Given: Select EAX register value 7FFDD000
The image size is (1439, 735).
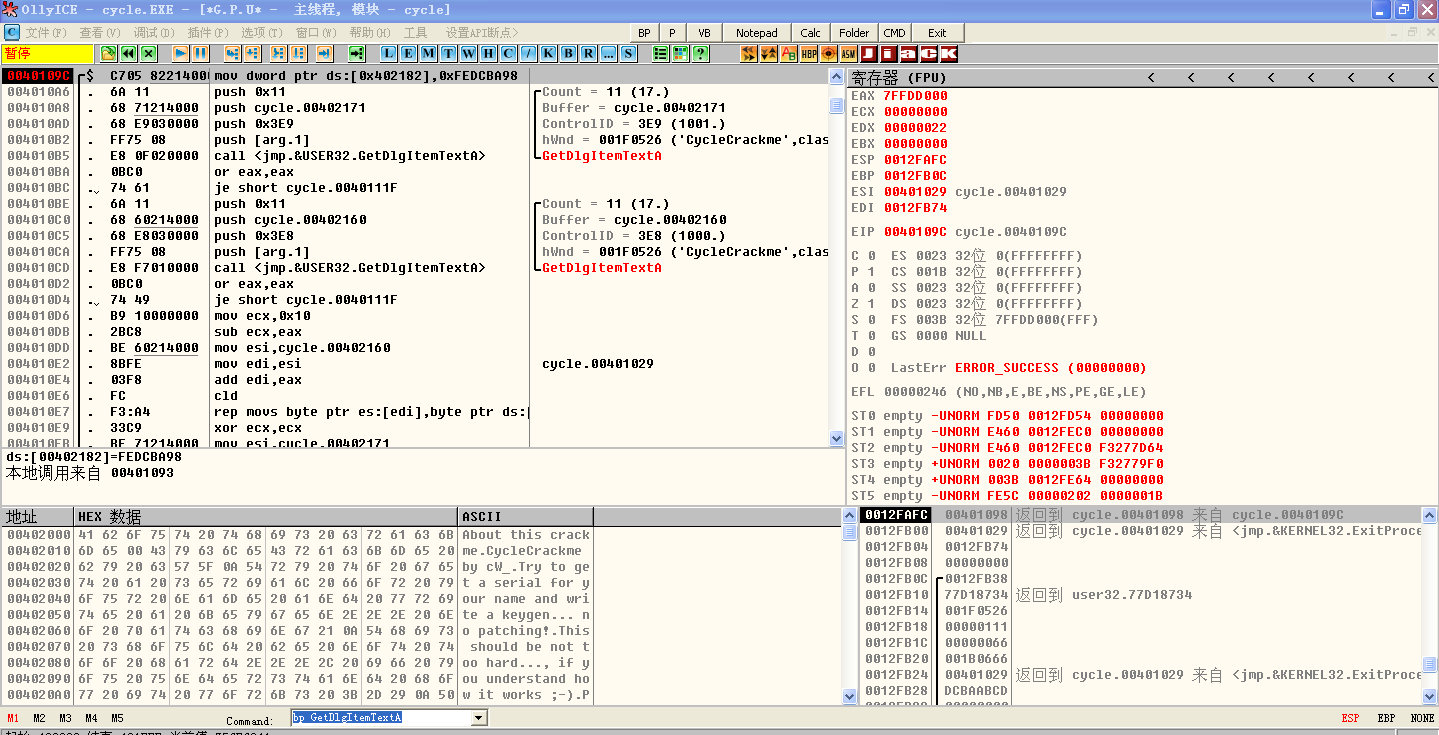Looking at the screenshot, I should coord(915,96).
